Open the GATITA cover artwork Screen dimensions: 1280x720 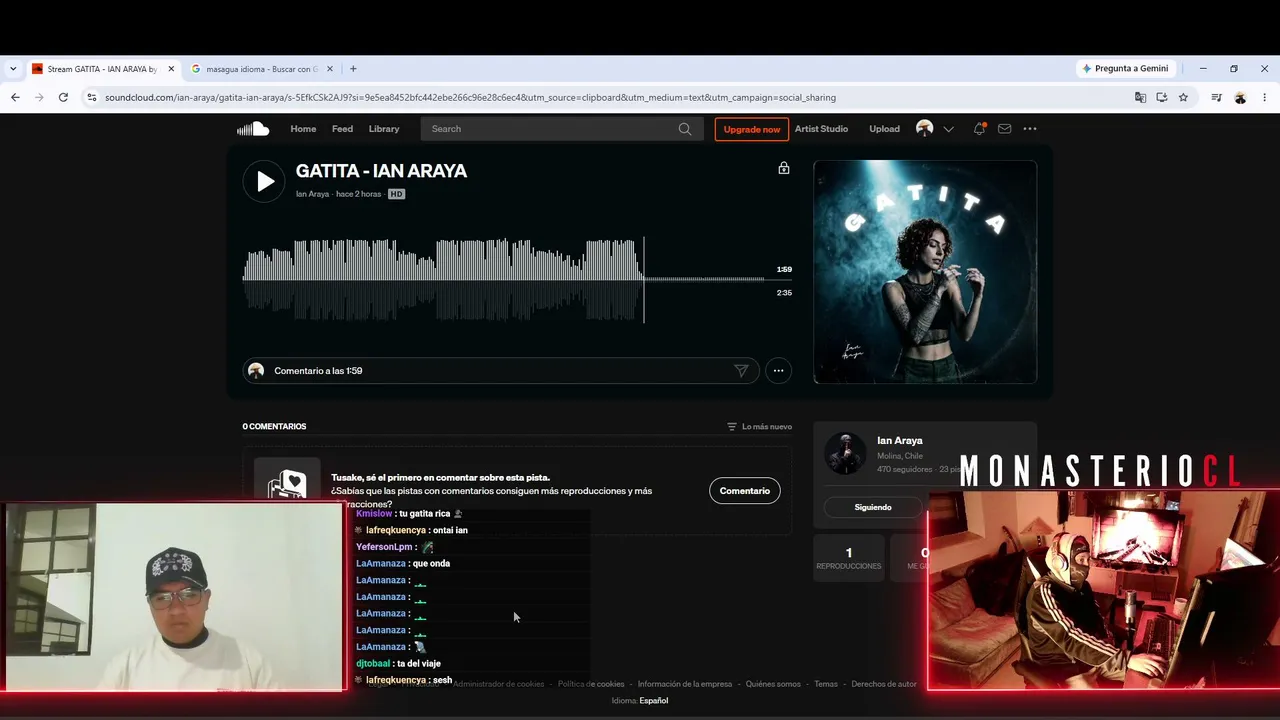pos(925,272)
